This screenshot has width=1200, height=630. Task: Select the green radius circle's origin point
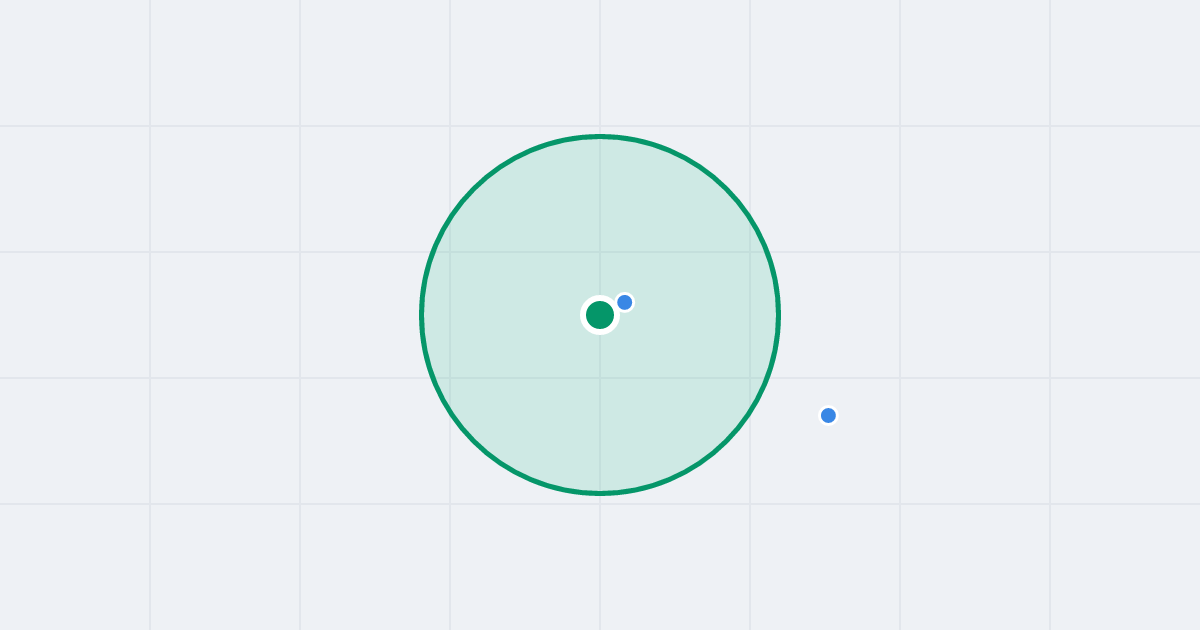(600, 315)
